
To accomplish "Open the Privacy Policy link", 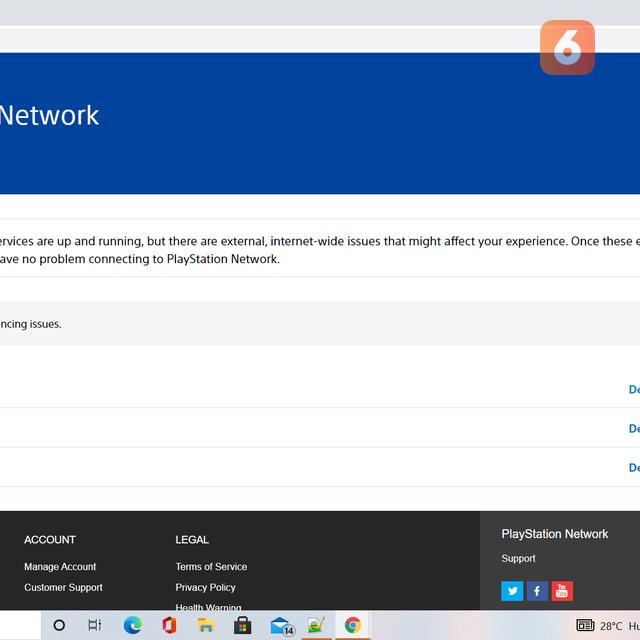I will coord(205,588).
